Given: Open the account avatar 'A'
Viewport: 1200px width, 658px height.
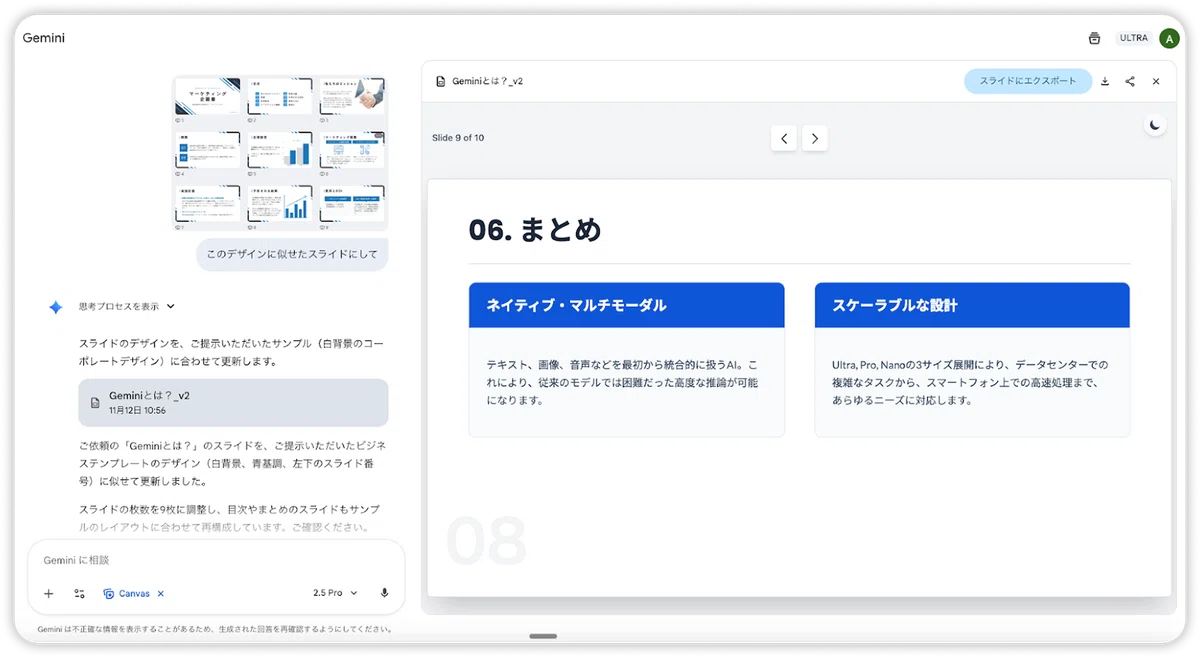Looking at the screenshot, I should (1169, 38).
